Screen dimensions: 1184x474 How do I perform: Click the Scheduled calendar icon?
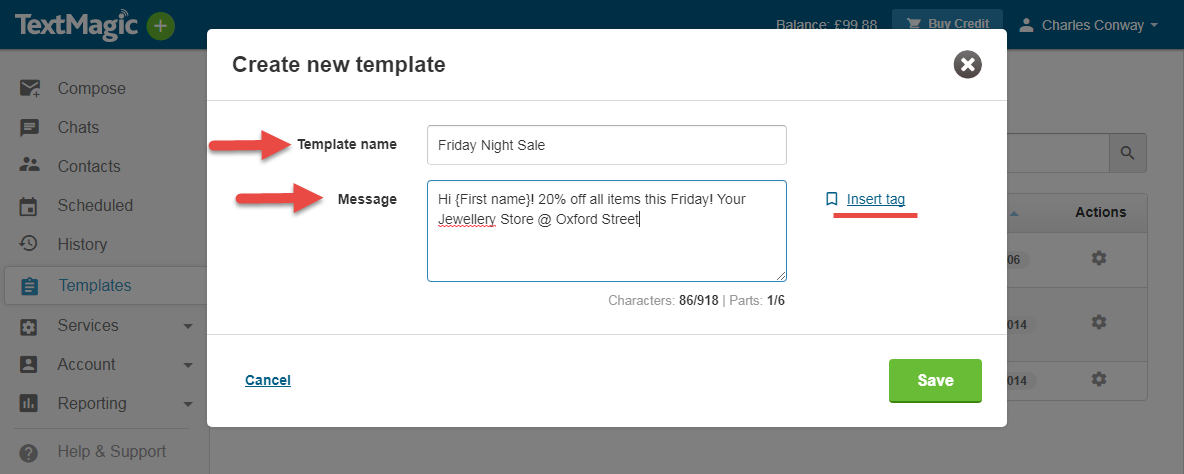30,205
